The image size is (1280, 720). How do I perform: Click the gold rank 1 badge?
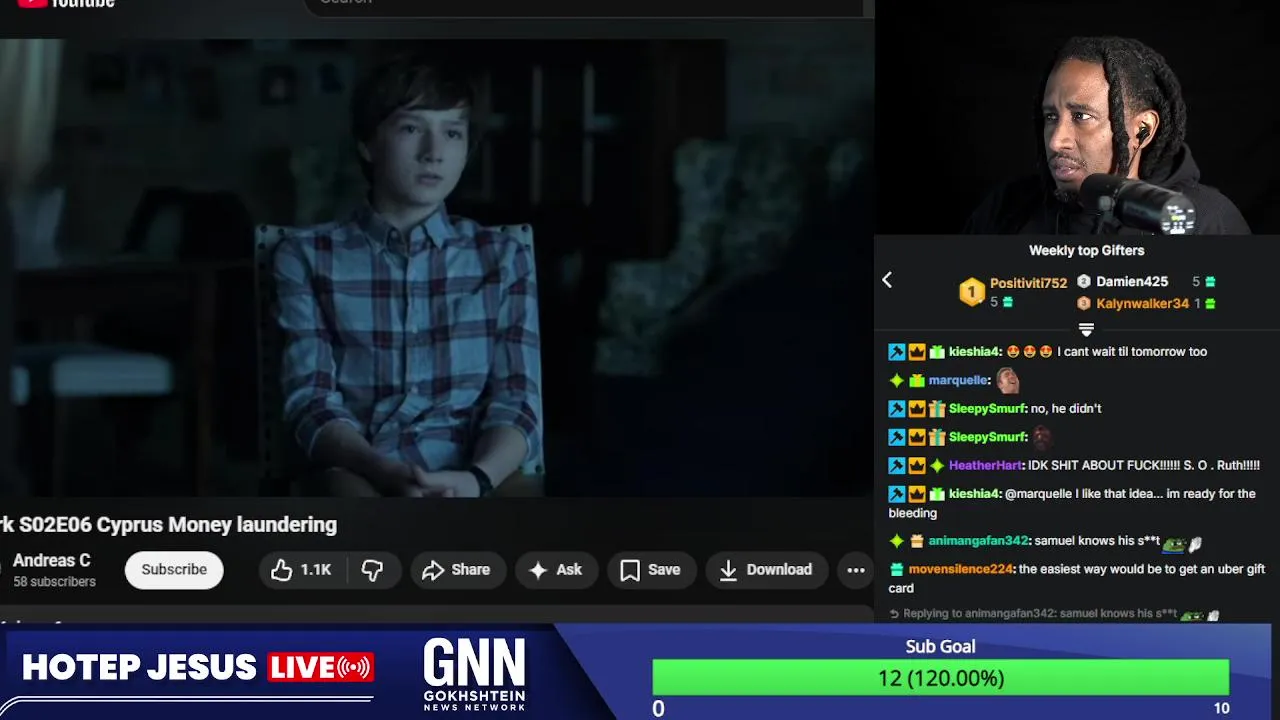972,292
